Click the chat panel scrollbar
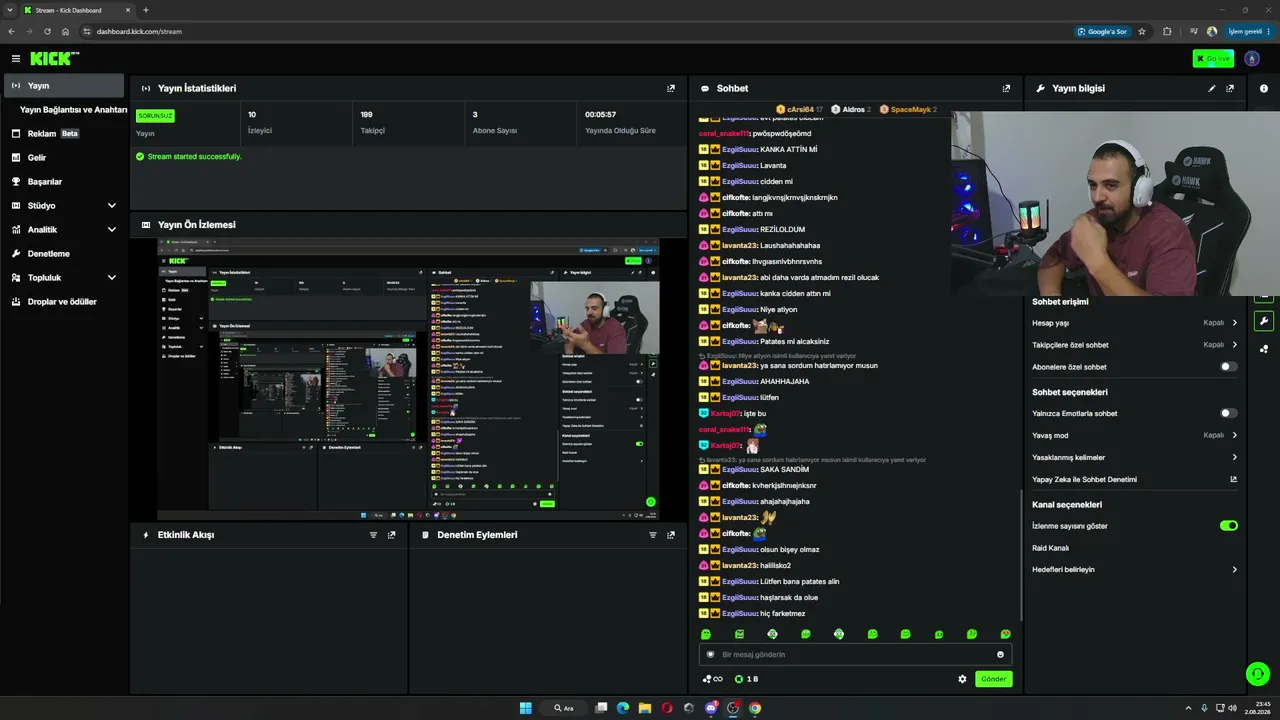Viewport: 1280px width, 720px height. click(x=1020, y=555)
